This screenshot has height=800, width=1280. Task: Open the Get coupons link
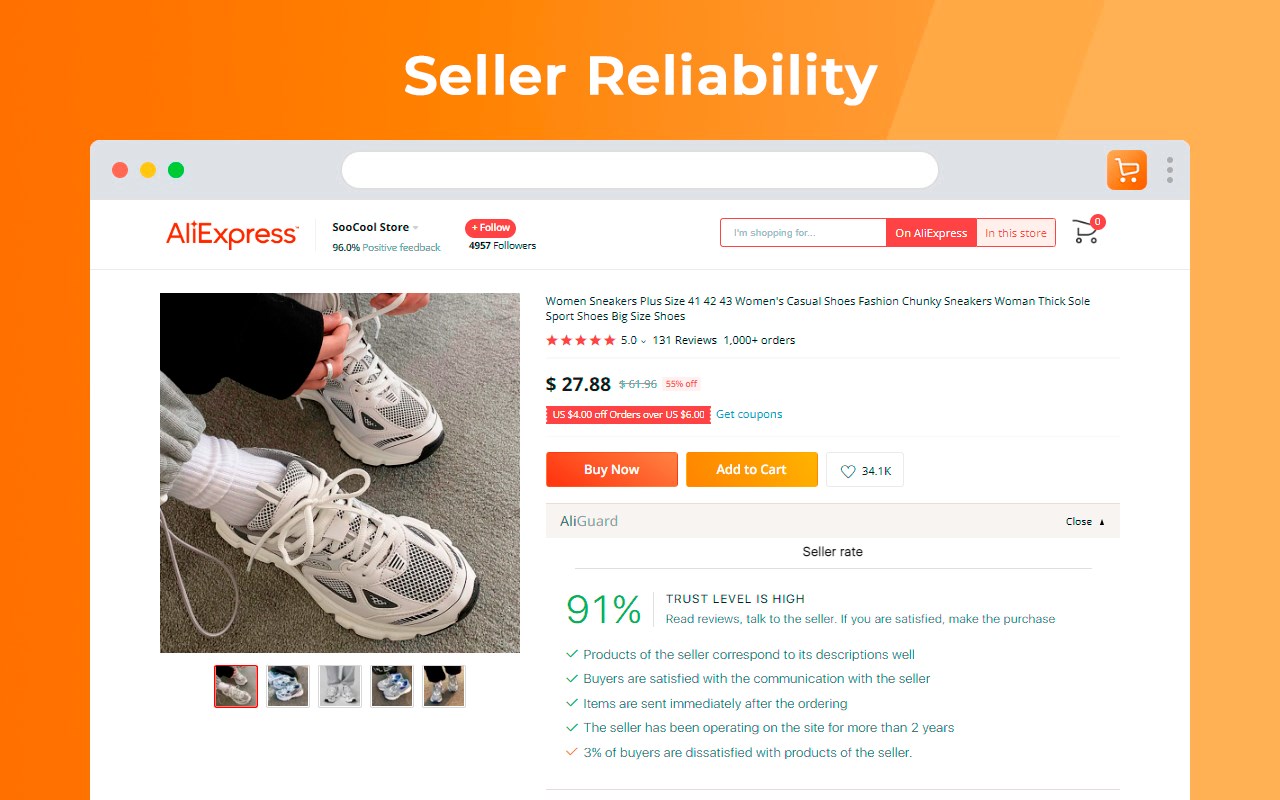point(749,414)
